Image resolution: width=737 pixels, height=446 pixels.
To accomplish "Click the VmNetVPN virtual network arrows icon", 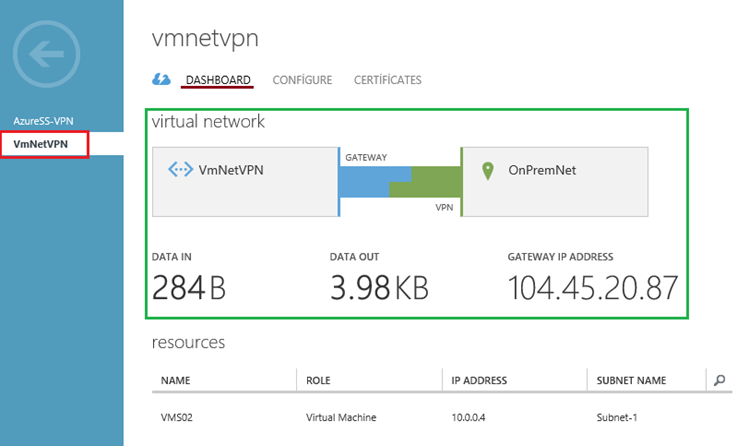I will pos(180,169).
